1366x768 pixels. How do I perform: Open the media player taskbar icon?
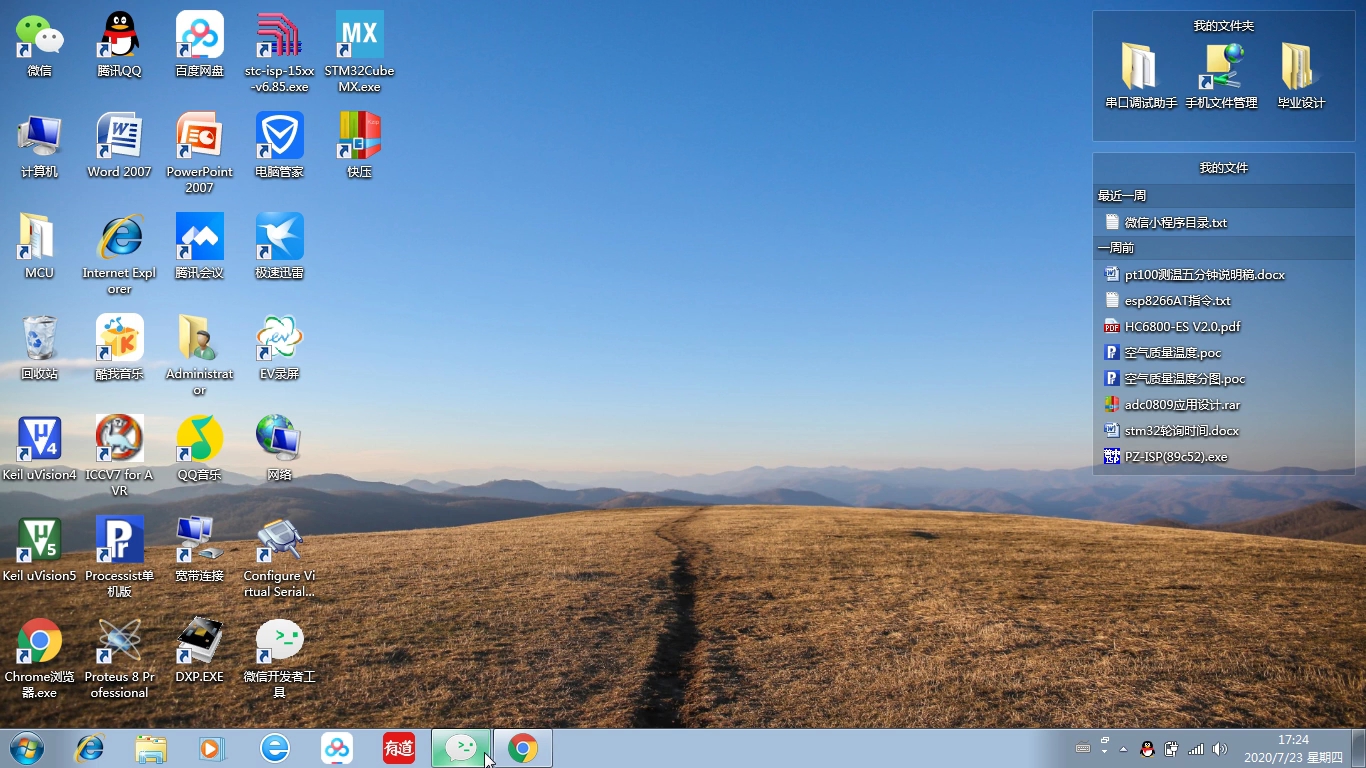(212, 748)
